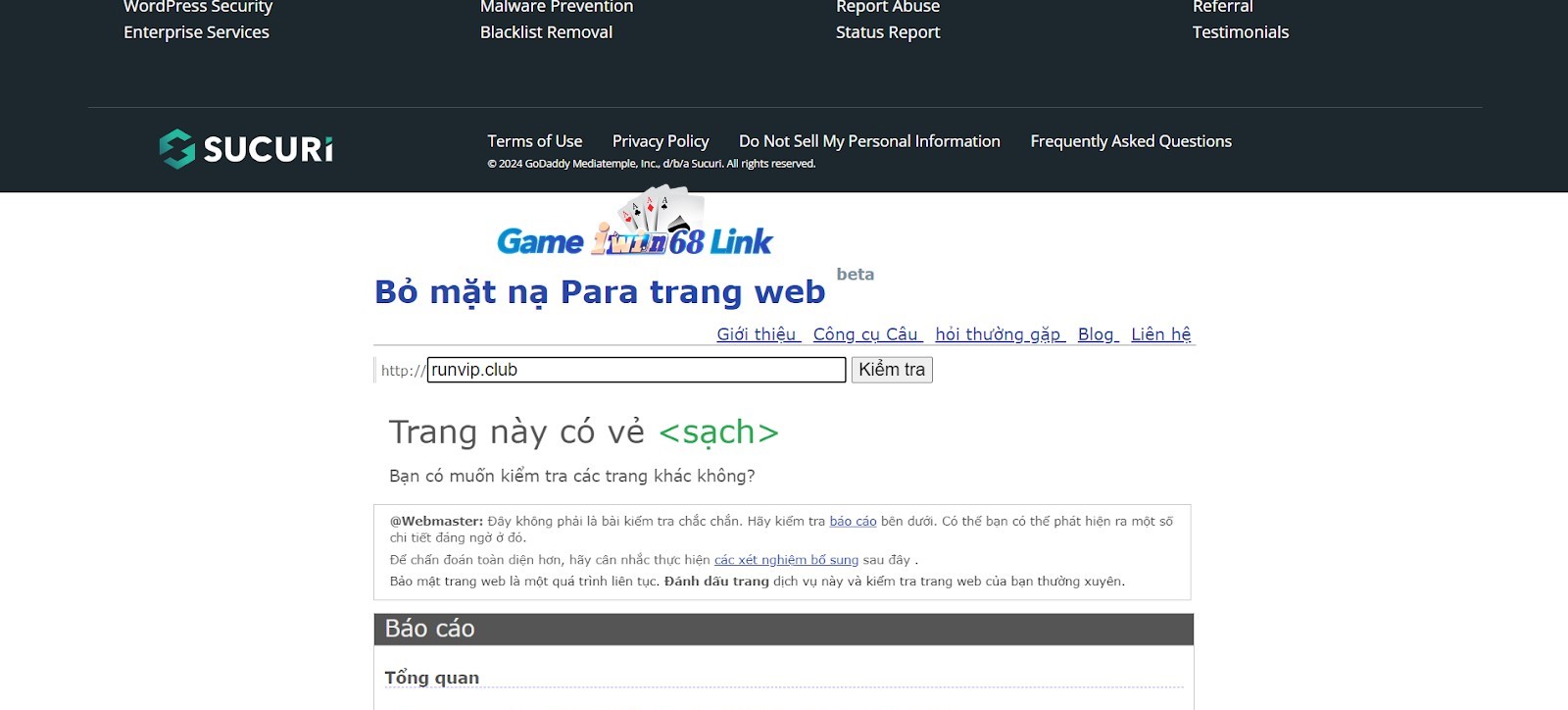Go to Blog menu item
This screenshot has height=710, width=1568.
1098,334
